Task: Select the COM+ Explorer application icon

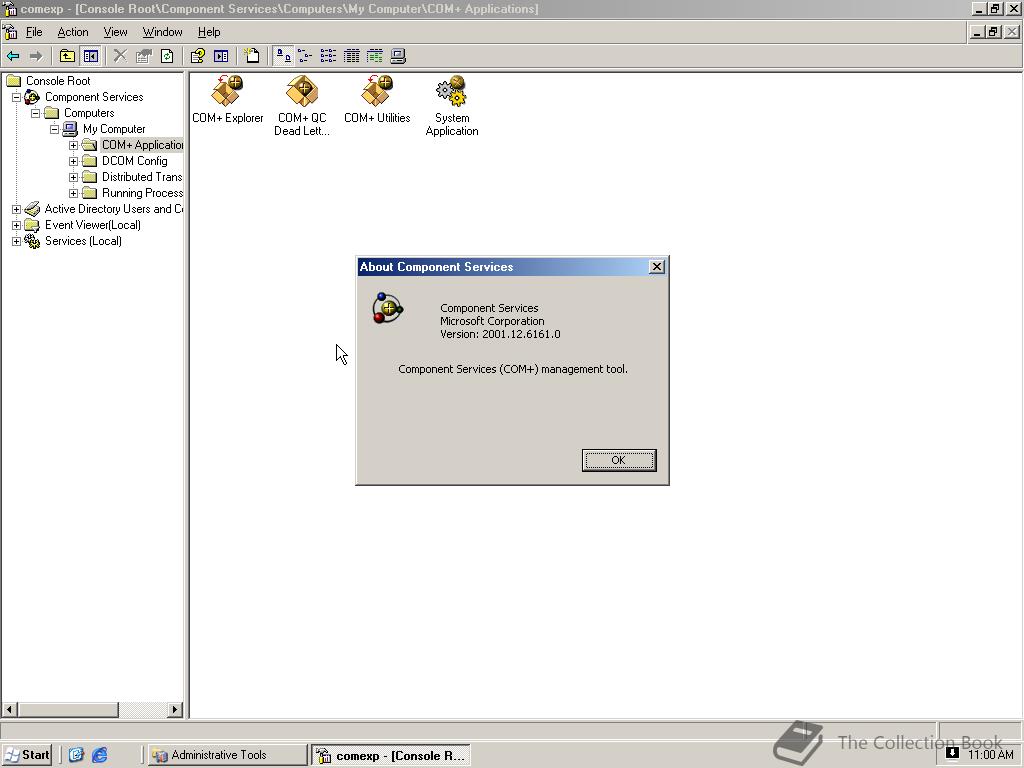Action: pyautogui.click(x=227, y=100)
